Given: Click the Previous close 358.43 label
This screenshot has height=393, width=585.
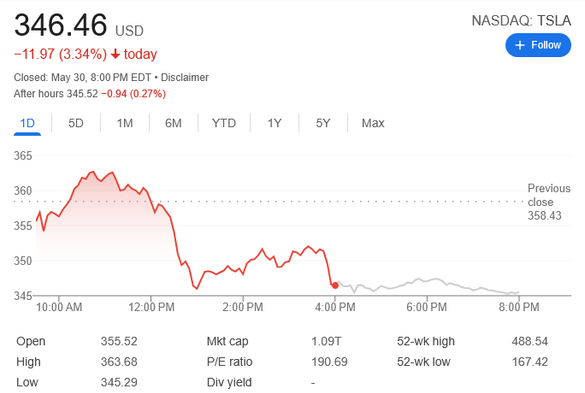Looking at the screenshot, I should click(549, 202).
